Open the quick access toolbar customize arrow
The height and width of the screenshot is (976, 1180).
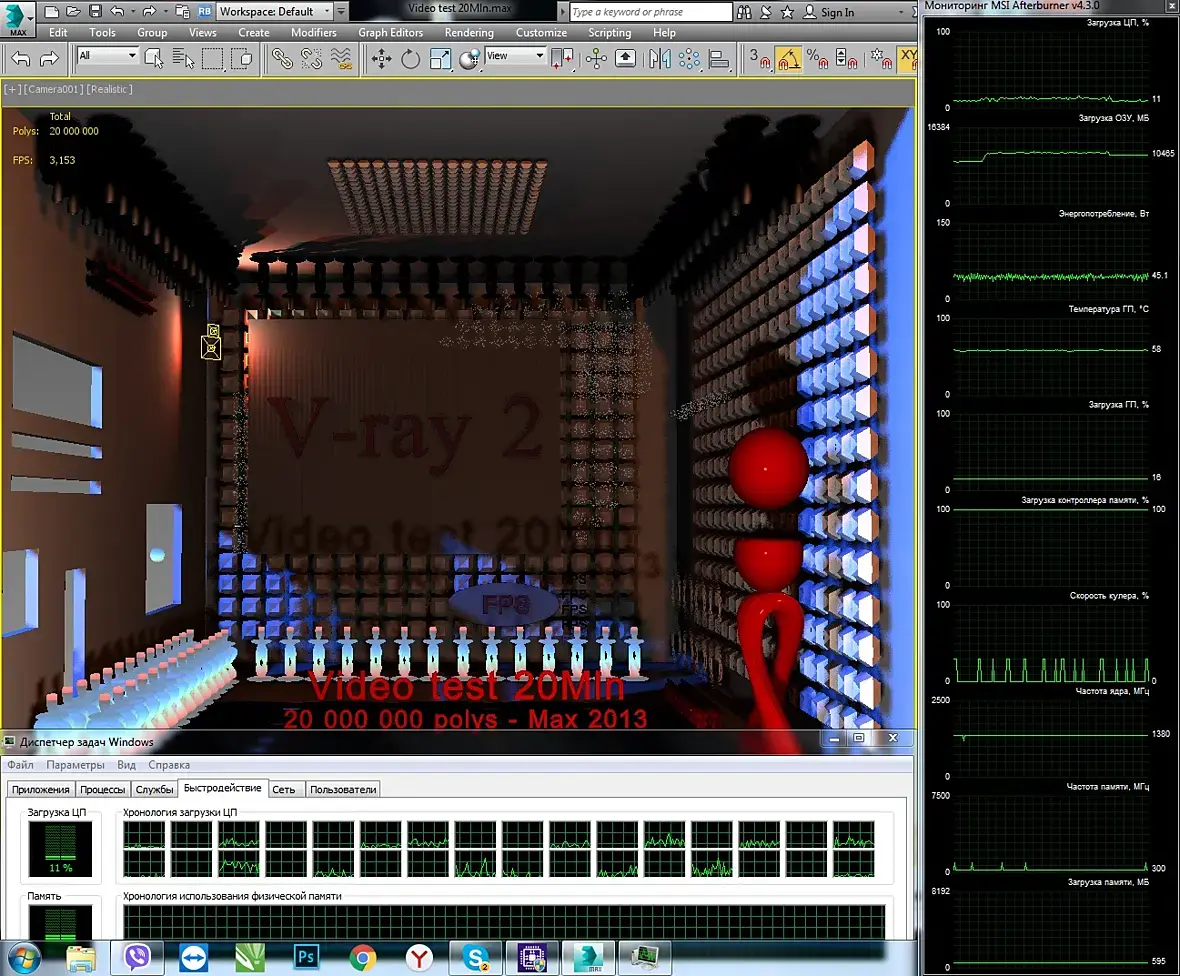click(342, 11)
